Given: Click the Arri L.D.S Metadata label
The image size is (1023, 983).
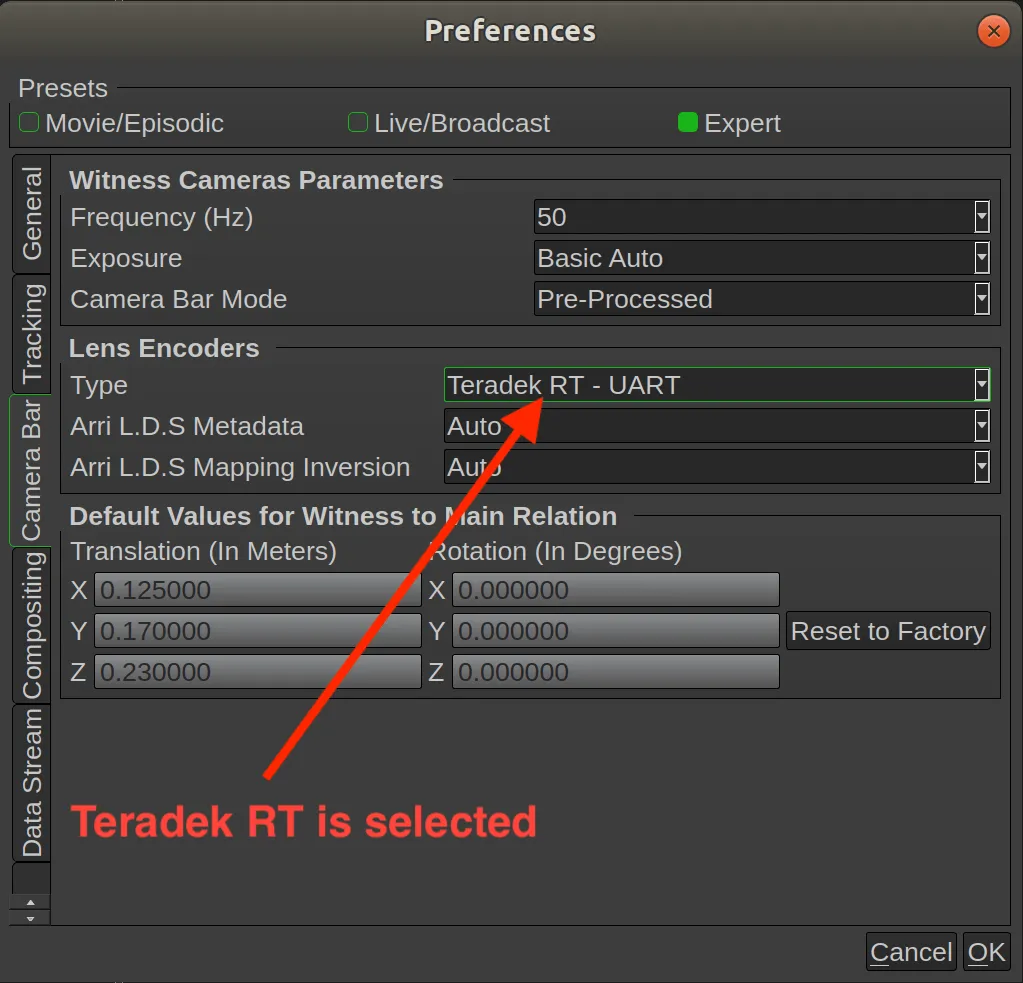Looking at the screenshot, I should click(x=187, y=427).
